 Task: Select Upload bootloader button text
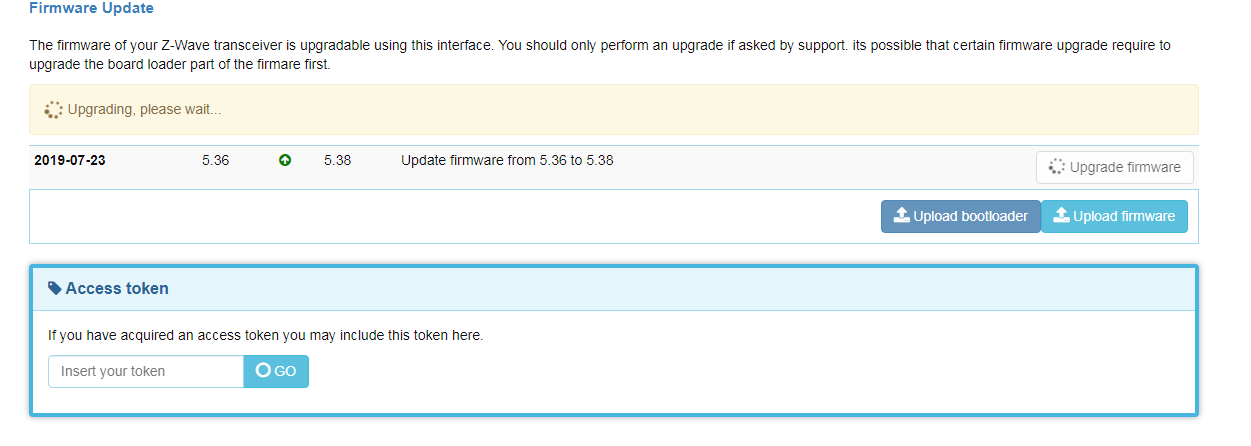coord(970,216)
